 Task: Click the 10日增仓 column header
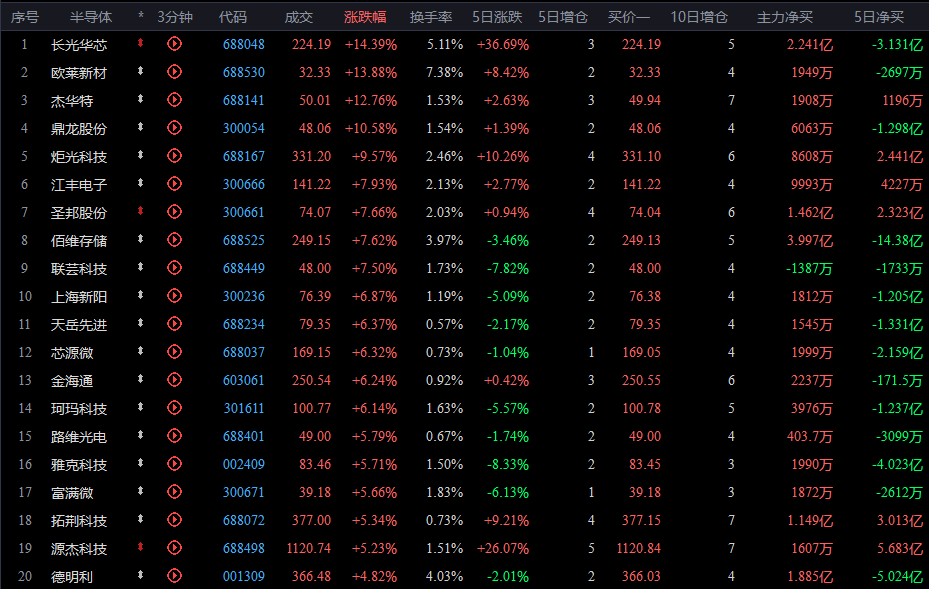[698, 17]
